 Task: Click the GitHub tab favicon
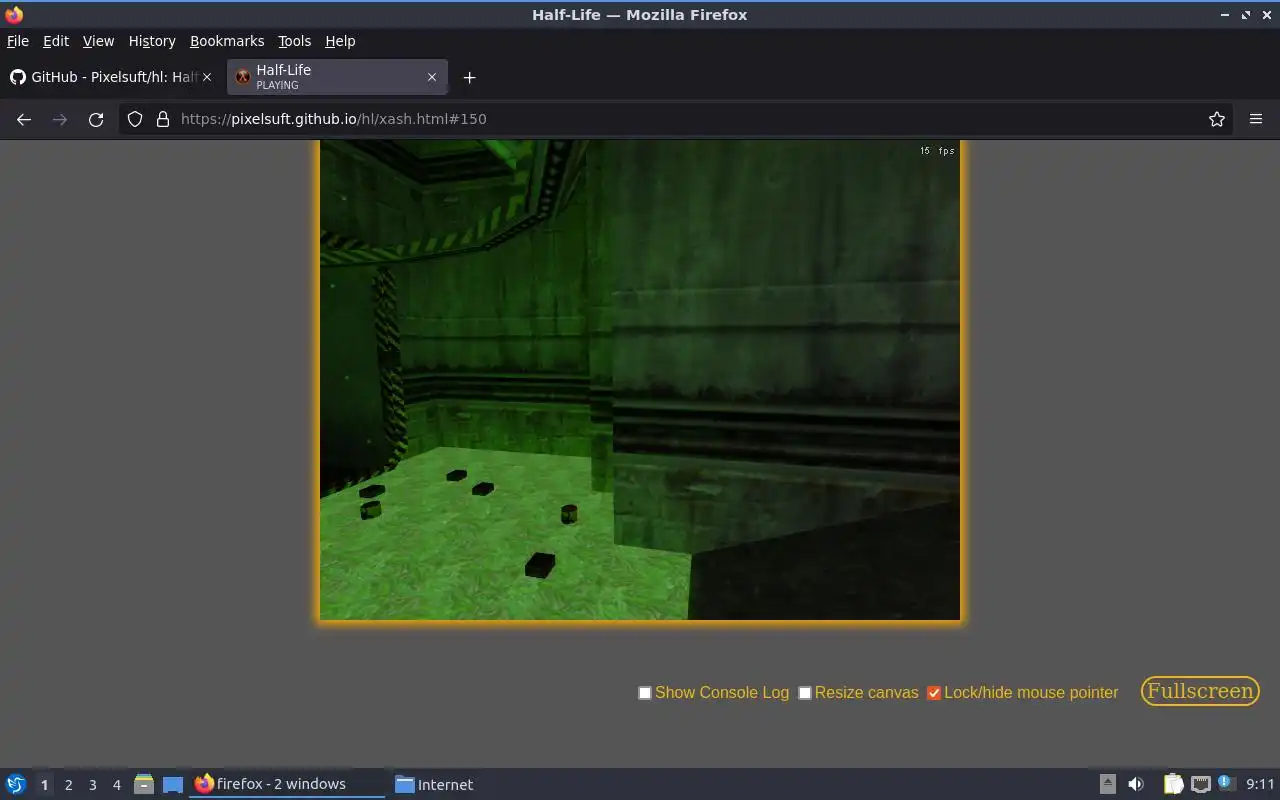18,77
